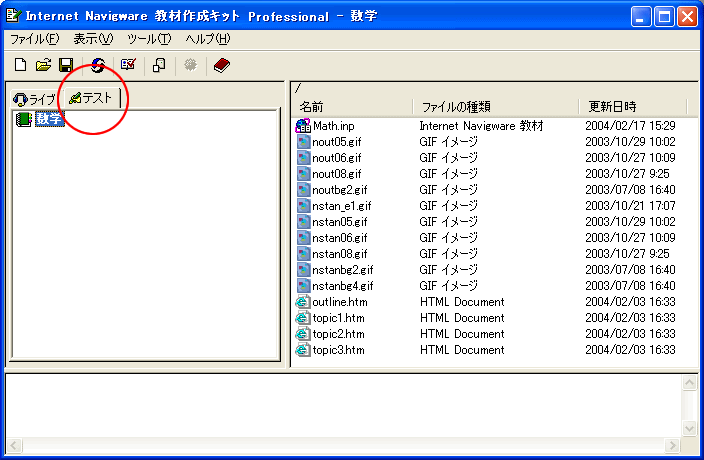704x460 pixels.
Task: Click inside the bottom output text area
Action: [x=343, y=405]
